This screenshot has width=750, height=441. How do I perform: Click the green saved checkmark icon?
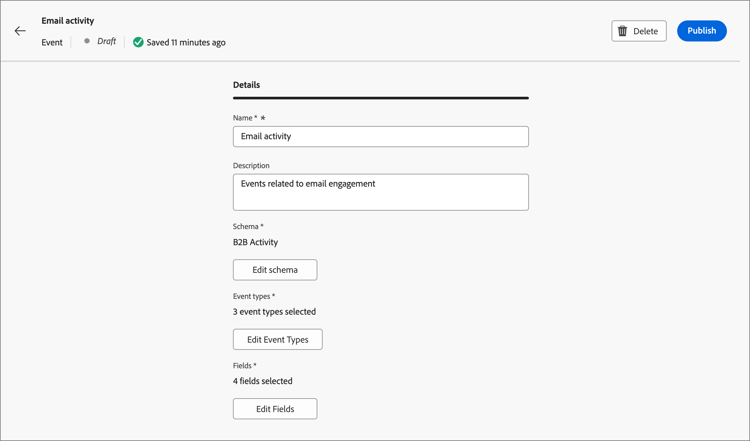(138, 42)
